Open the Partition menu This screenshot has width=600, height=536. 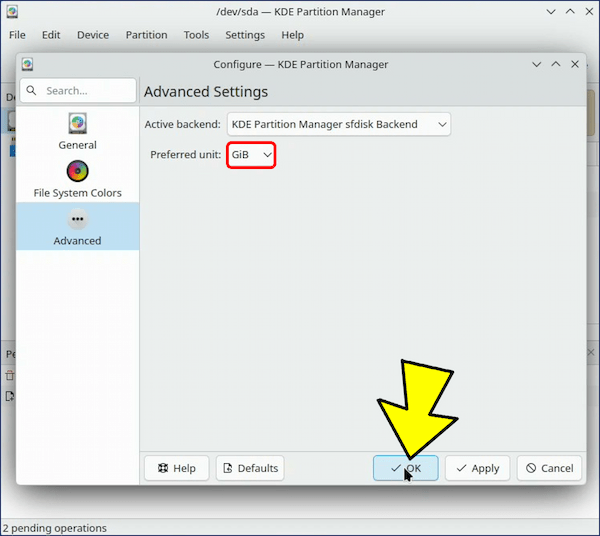coord(146,35)
